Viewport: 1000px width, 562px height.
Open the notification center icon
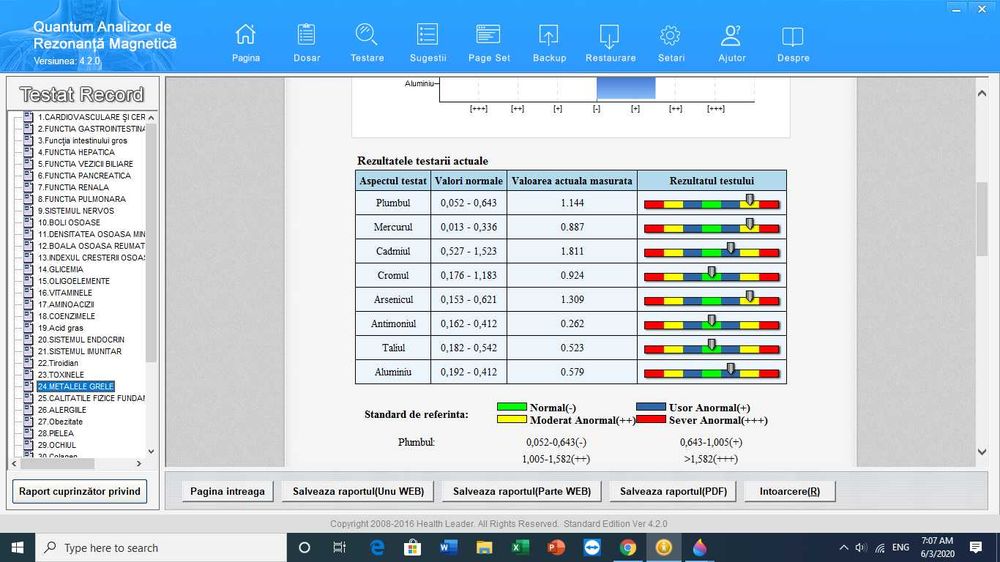976,547
